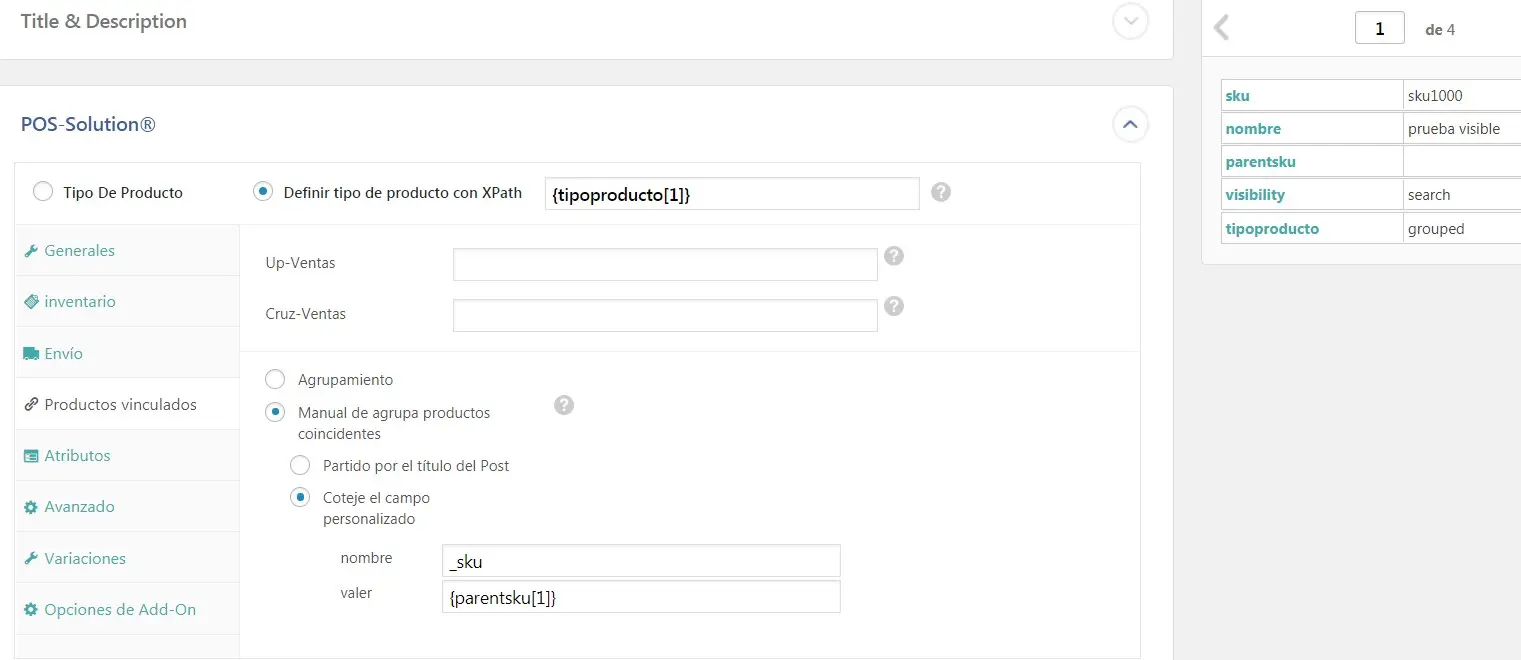Select Coteje el campo personalizado option
Viewport: 1521px width, 660px height.
tap(300, 497)
